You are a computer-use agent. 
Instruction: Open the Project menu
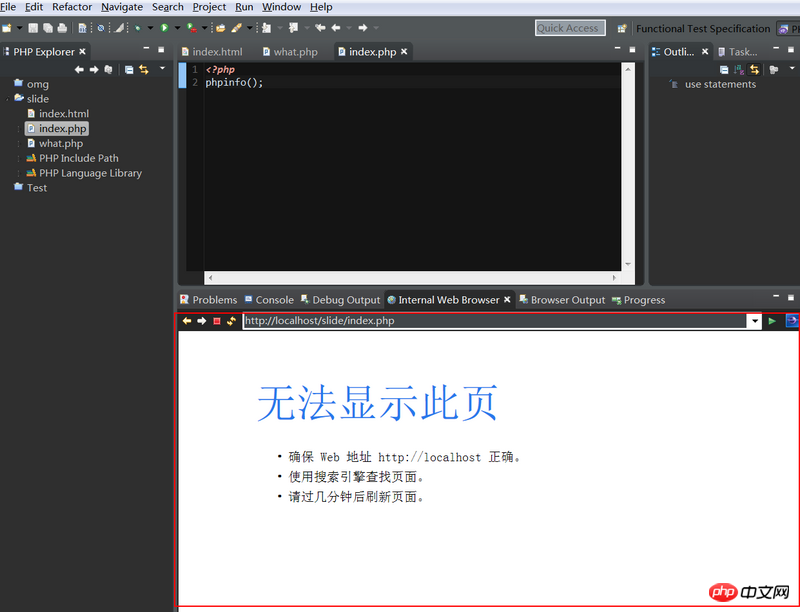[209, 7]
